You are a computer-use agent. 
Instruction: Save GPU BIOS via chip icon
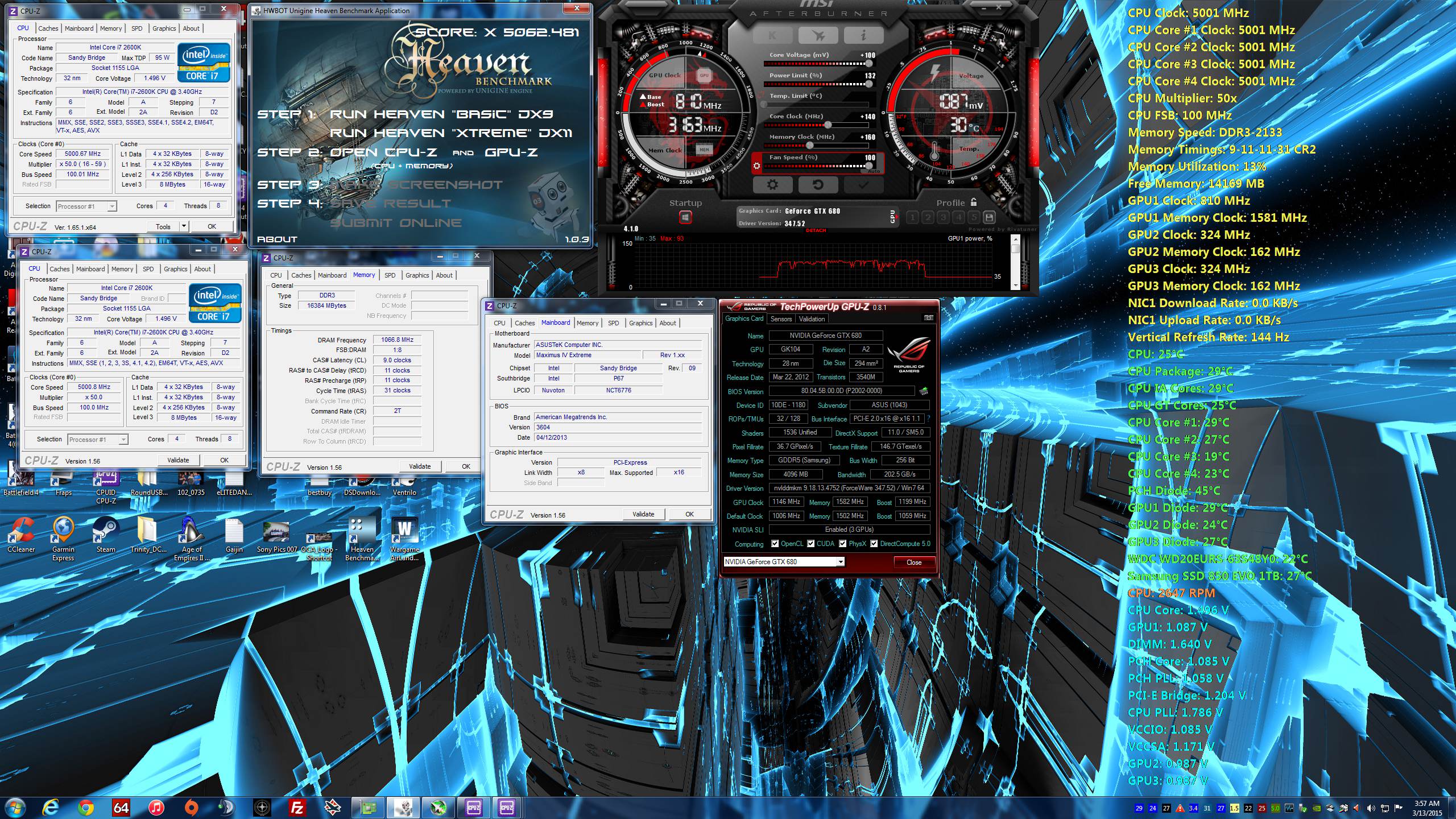[924, 391]
